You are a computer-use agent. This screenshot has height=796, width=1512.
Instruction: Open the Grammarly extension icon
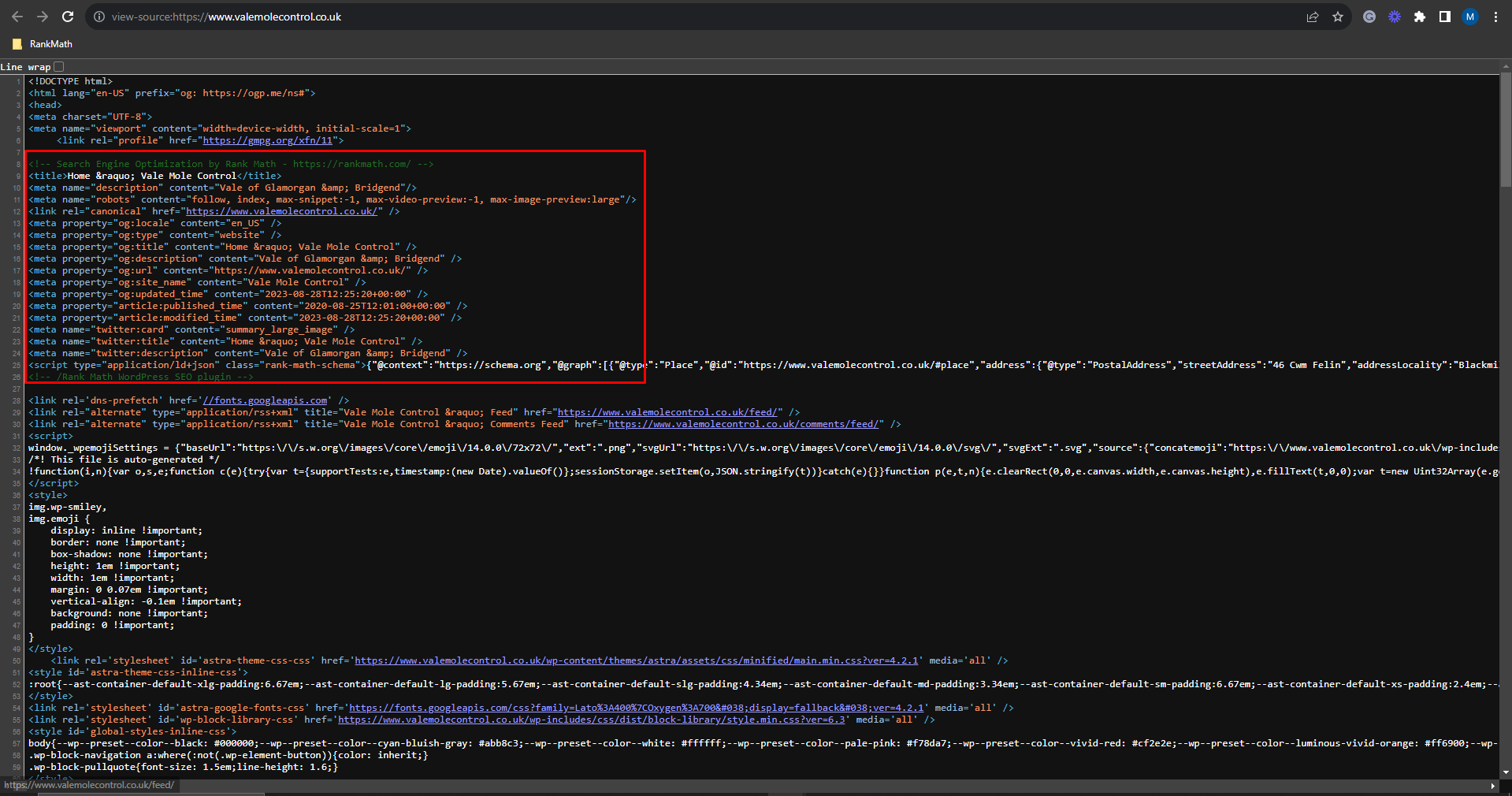click(1369, 17)
